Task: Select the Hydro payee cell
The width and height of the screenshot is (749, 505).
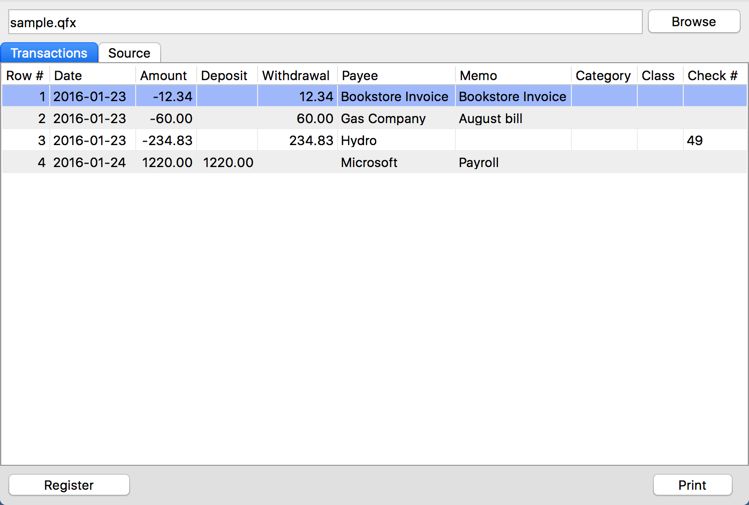Action: pos(396,140)
